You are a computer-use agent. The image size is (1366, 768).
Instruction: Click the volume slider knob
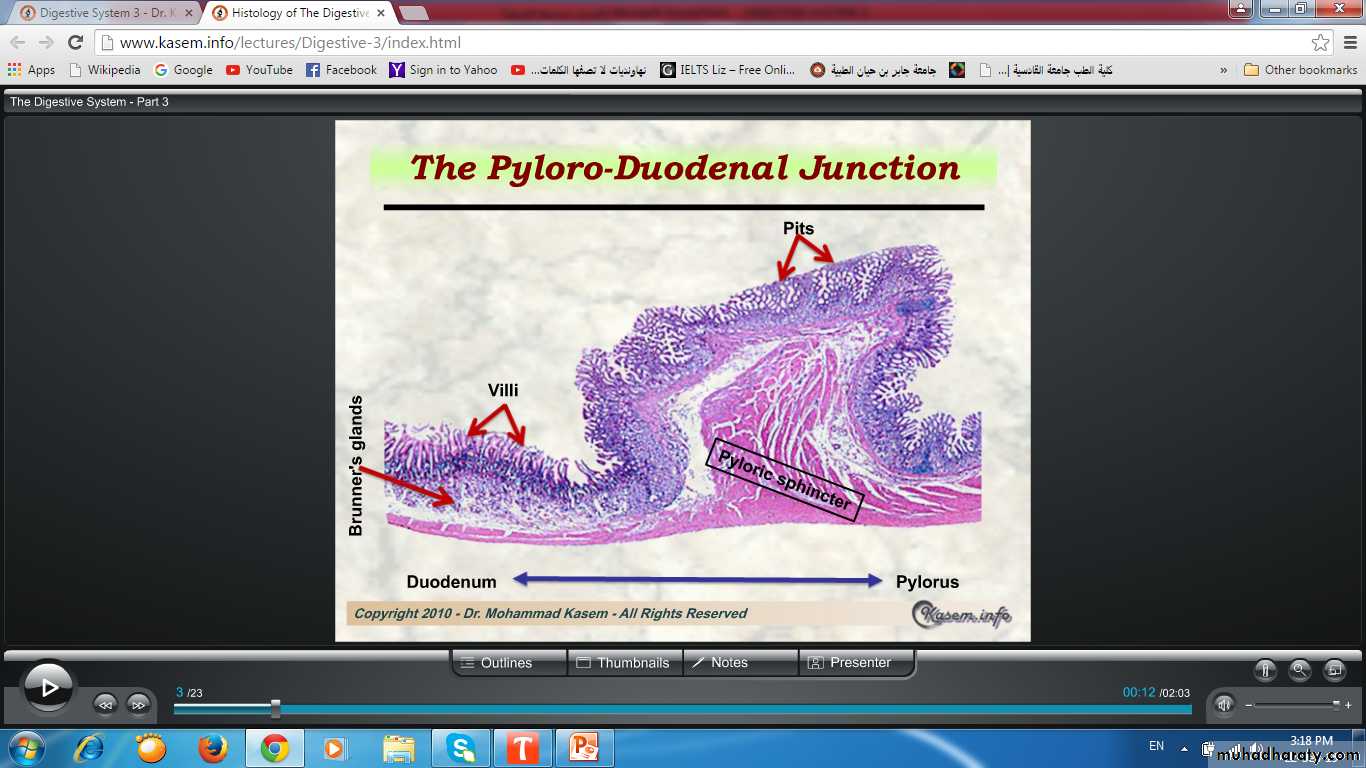1336,705
